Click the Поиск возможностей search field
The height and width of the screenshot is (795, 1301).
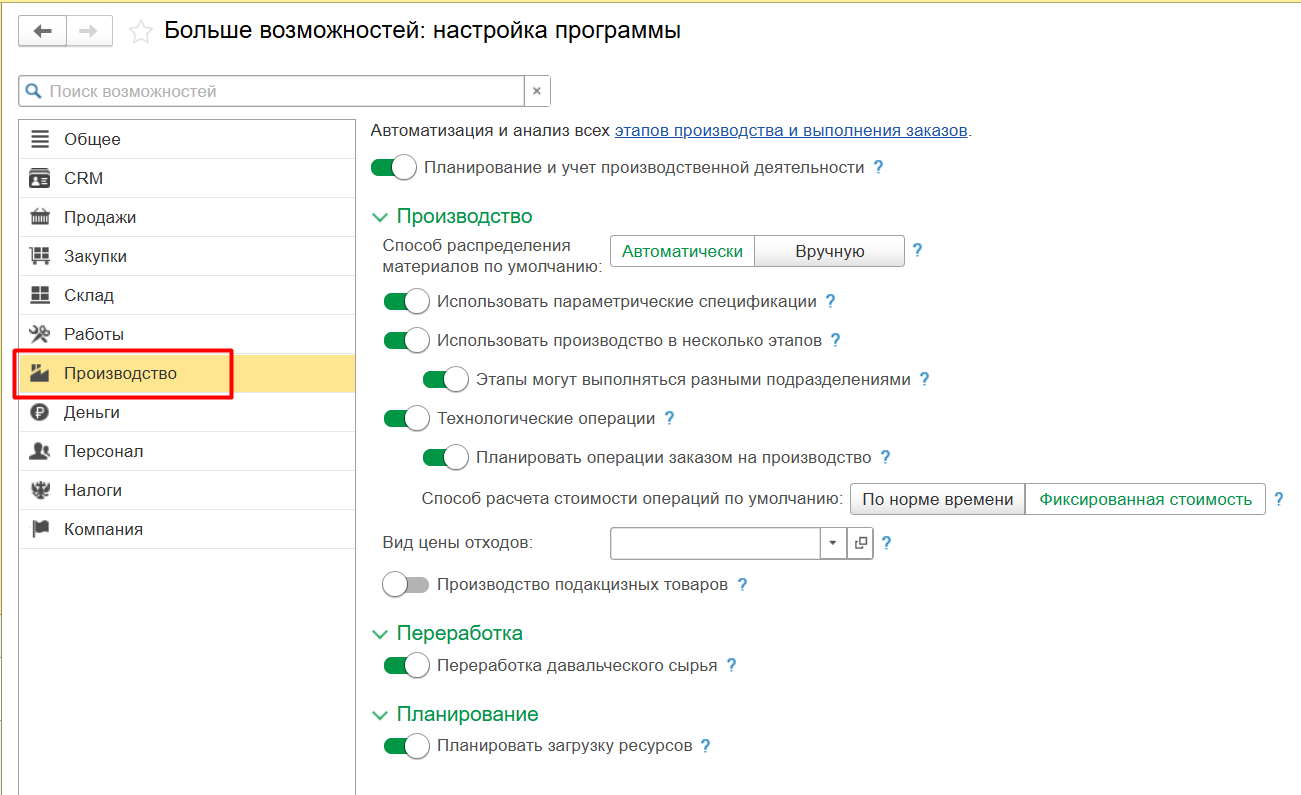pos(272,91)
